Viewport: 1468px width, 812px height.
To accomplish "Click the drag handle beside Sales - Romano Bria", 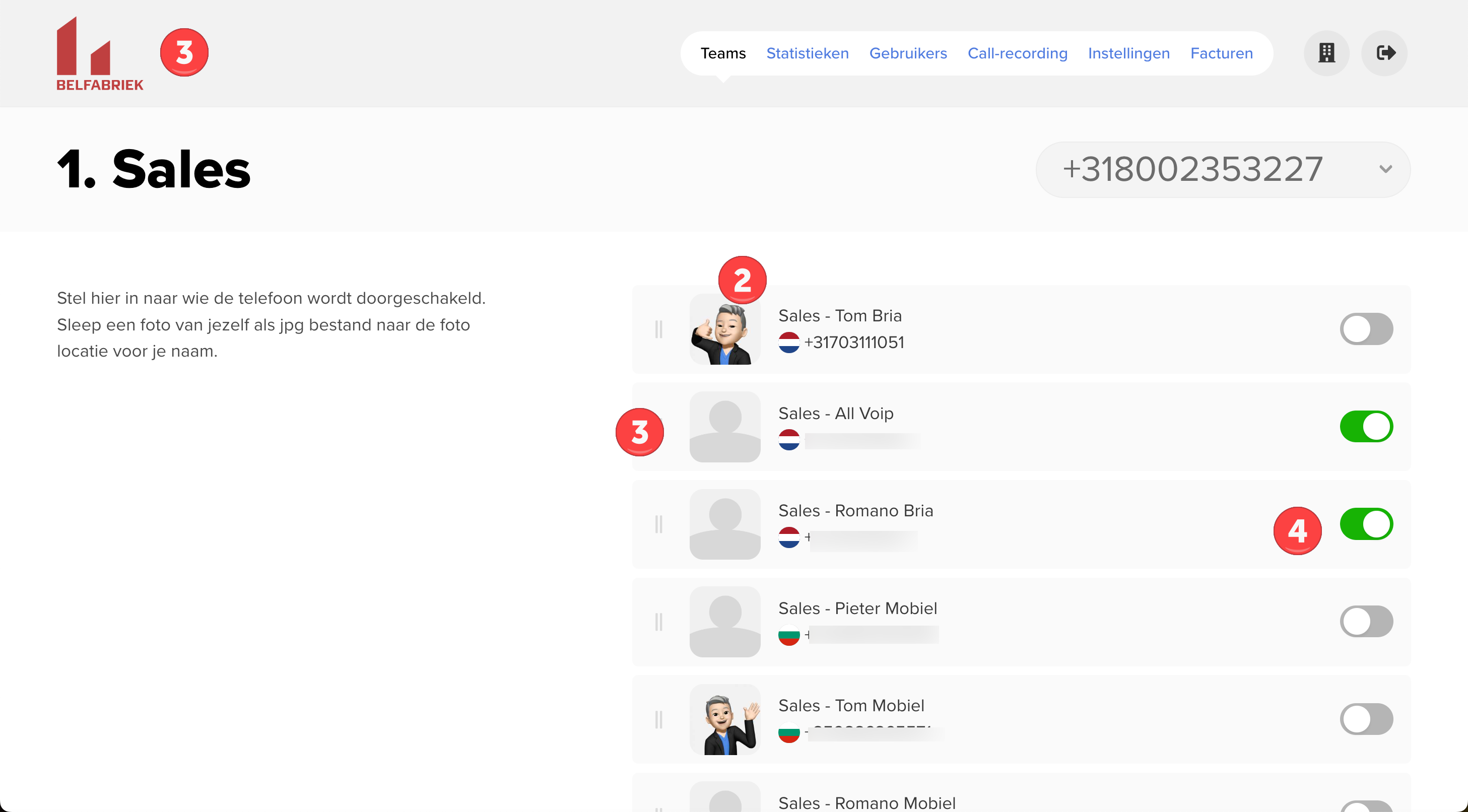I will pos(659,524).
